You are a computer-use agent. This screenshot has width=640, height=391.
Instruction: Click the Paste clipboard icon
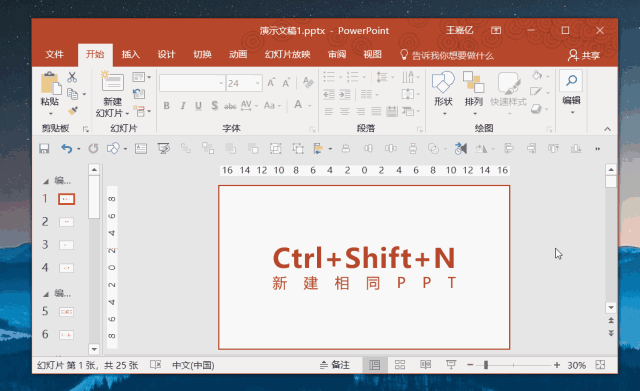[50, 83]
